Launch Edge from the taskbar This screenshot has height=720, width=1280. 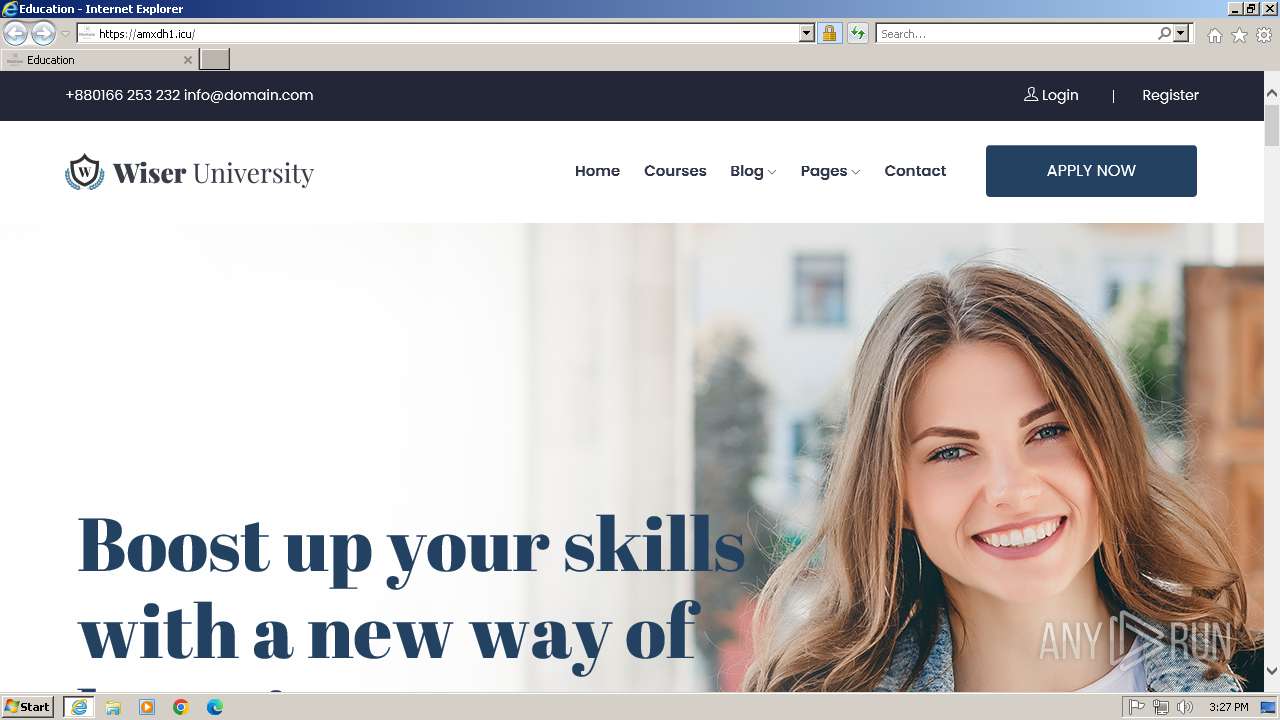215,707
